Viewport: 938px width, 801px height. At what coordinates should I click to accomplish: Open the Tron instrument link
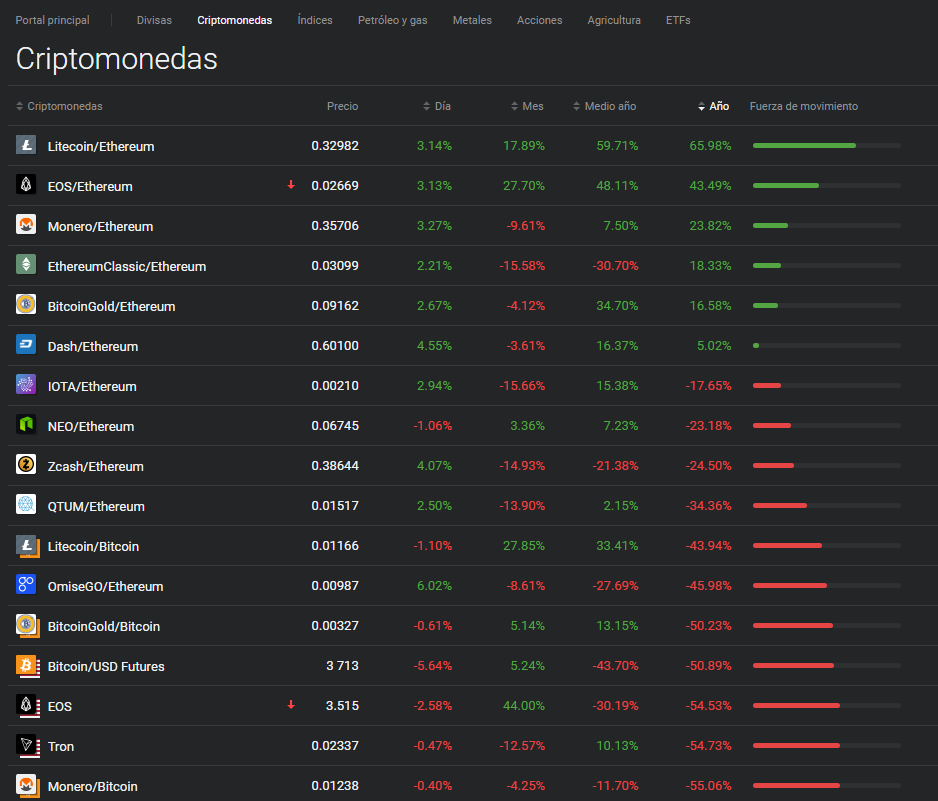coord(61,747)
